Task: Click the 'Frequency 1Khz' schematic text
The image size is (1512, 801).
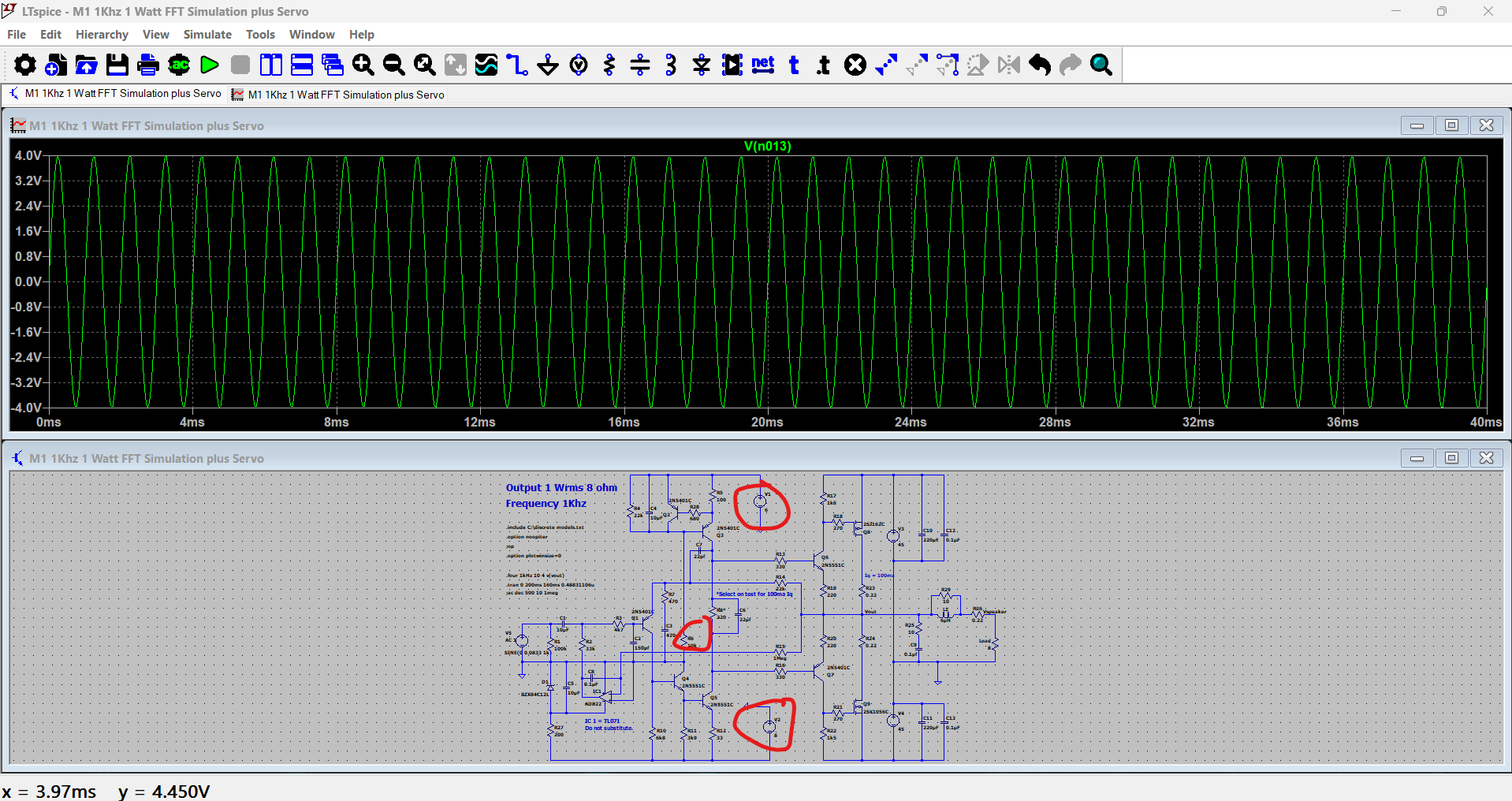Action: coord(546,504)
